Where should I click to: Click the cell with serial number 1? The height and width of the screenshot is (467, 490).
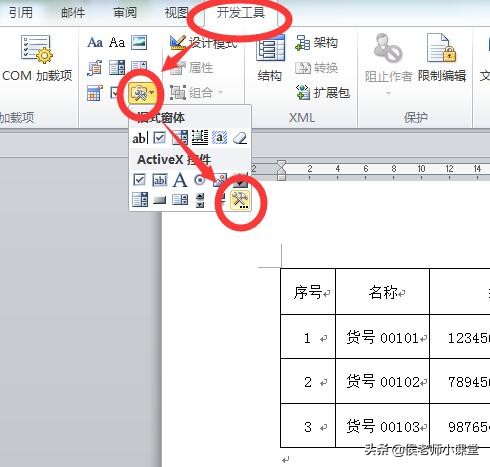click(x=308, y=337)
